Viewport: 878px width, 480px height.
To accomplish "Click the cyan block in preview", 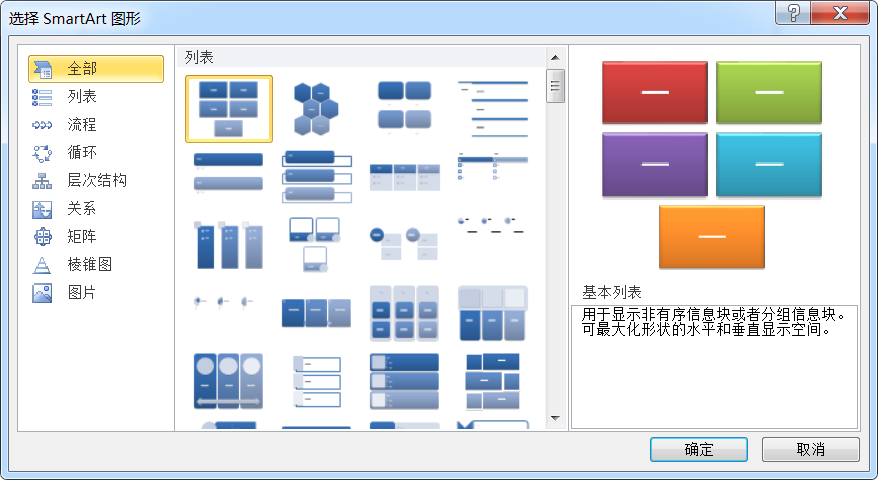I will tap(769, 165).
